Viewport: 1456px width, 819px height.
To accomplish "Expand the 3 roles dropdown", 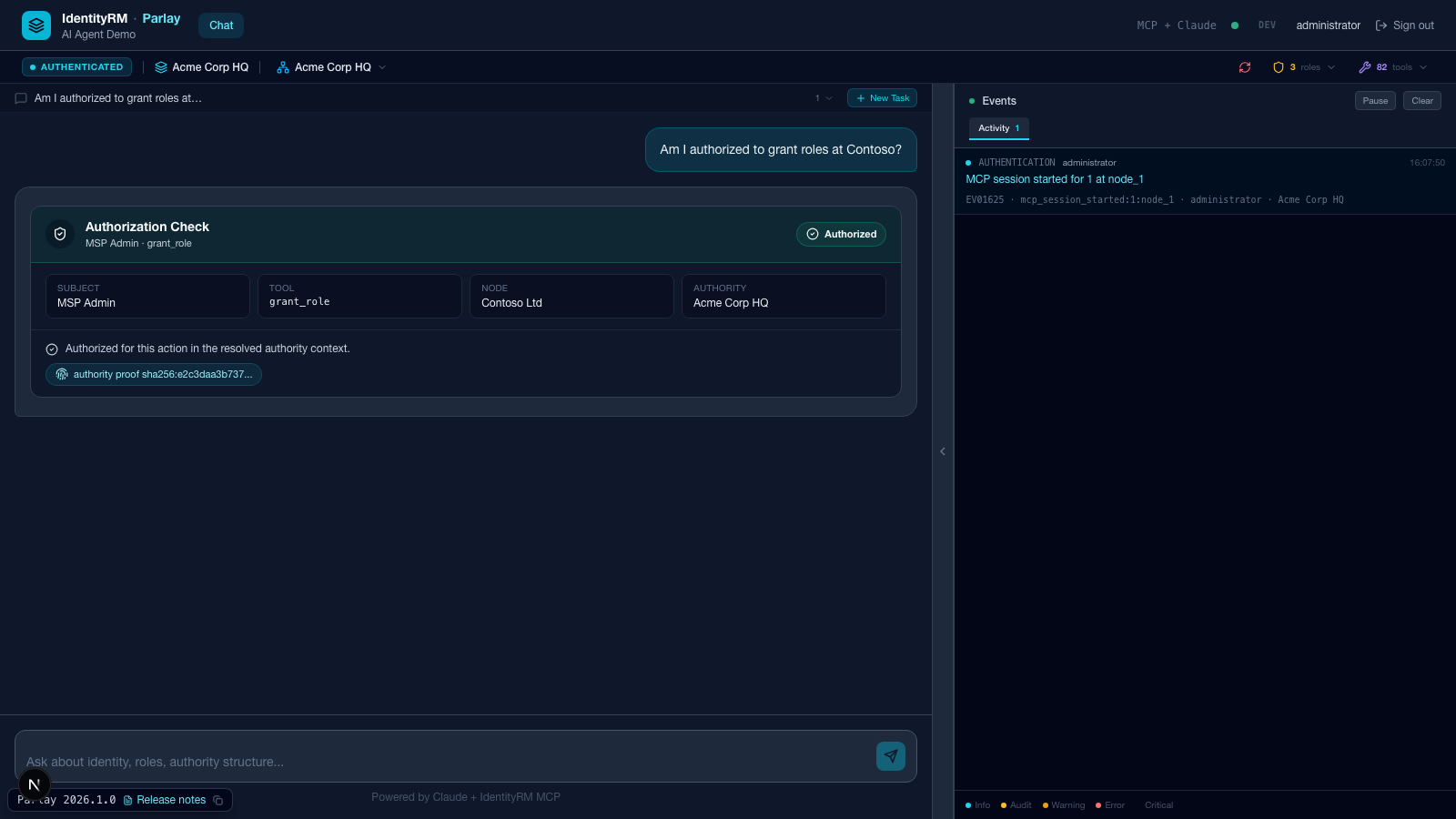I will 1304,67.
